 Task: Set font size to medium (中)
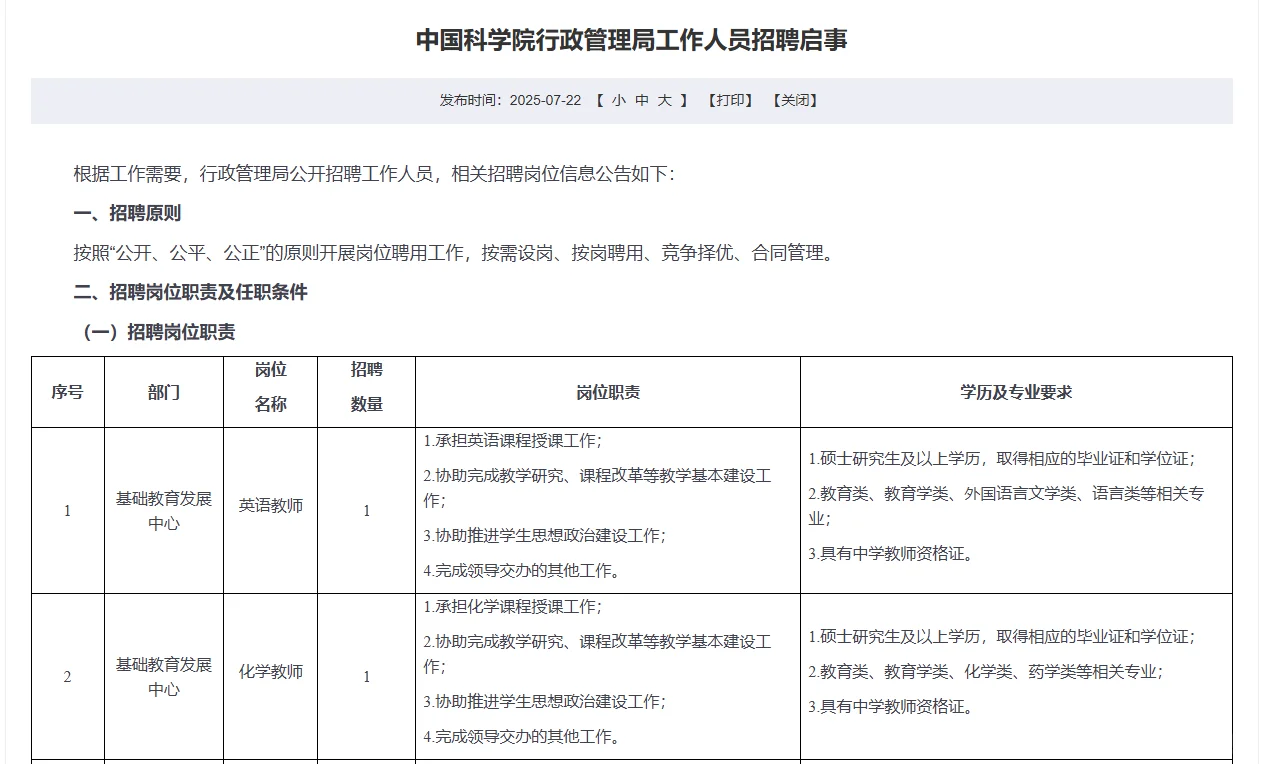point(642,100)
